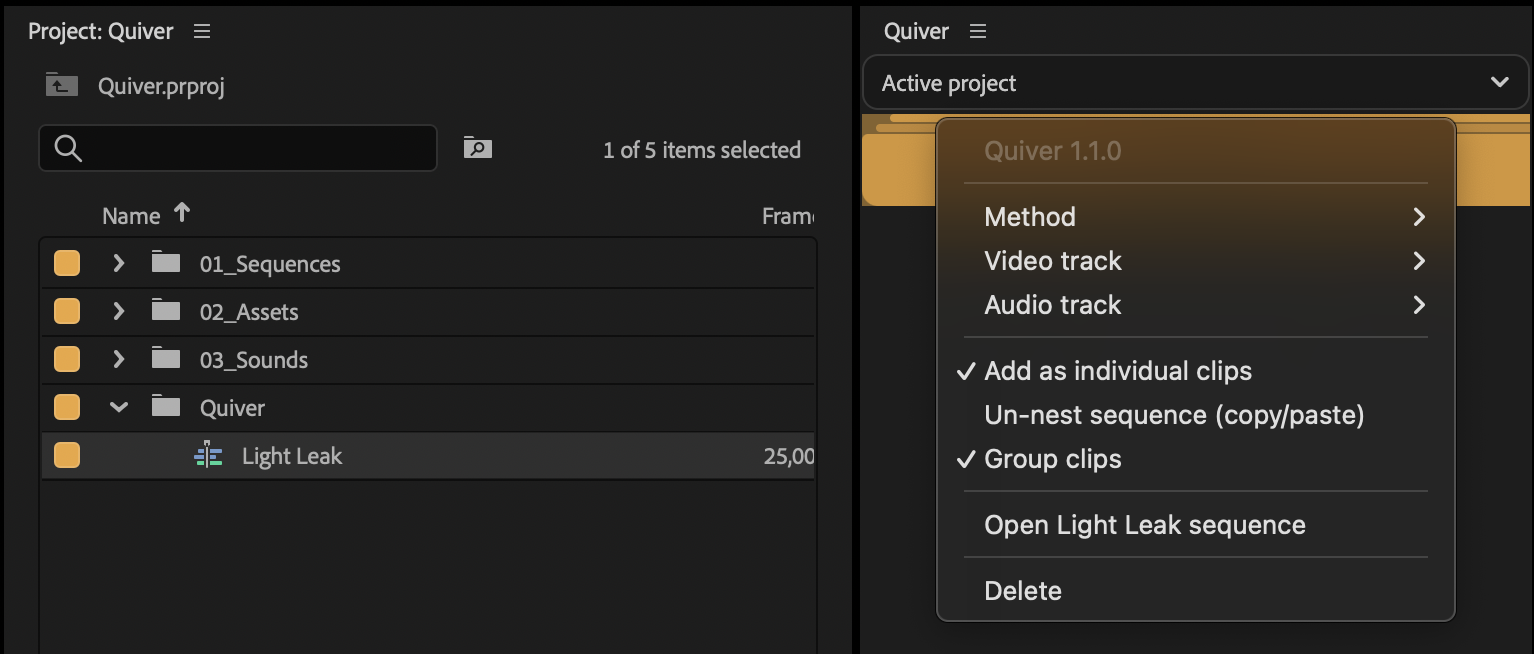This screenshot has height=654, width=1534.
Task: Toggle the Add as individual clips option
Action: [x=1117, y=371]
